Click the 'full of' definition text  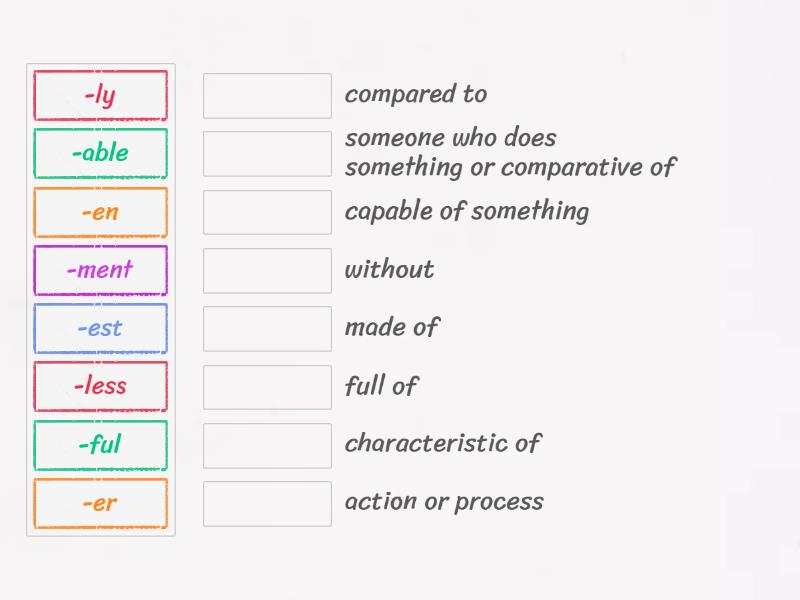(x=381, y=386)
